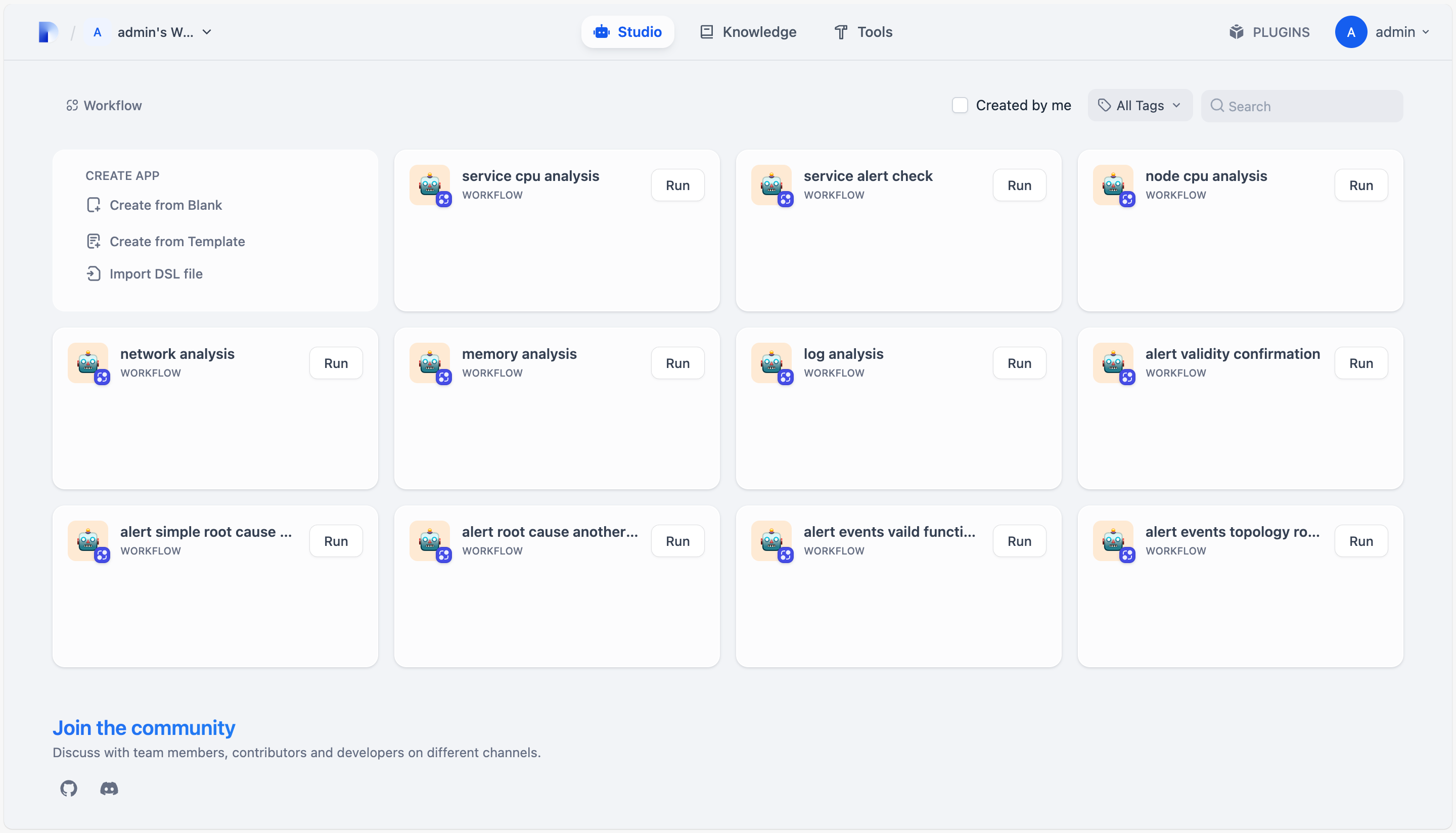1456x833 pixels.
Task: Click the admin user avatar
Action: (x=1351, y=32)
